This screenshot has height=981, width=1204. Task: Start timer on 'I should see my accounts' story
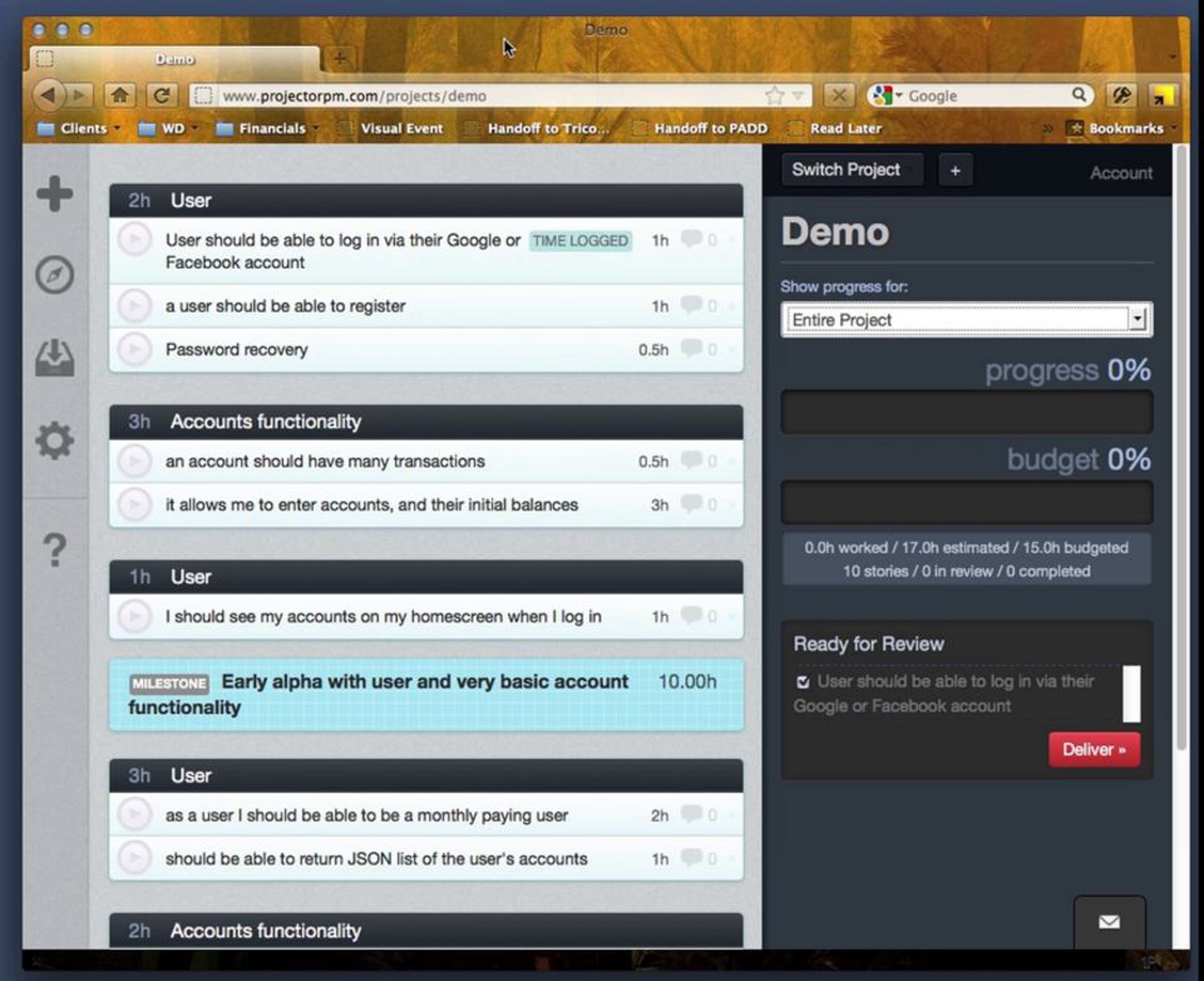click(134, 616)
